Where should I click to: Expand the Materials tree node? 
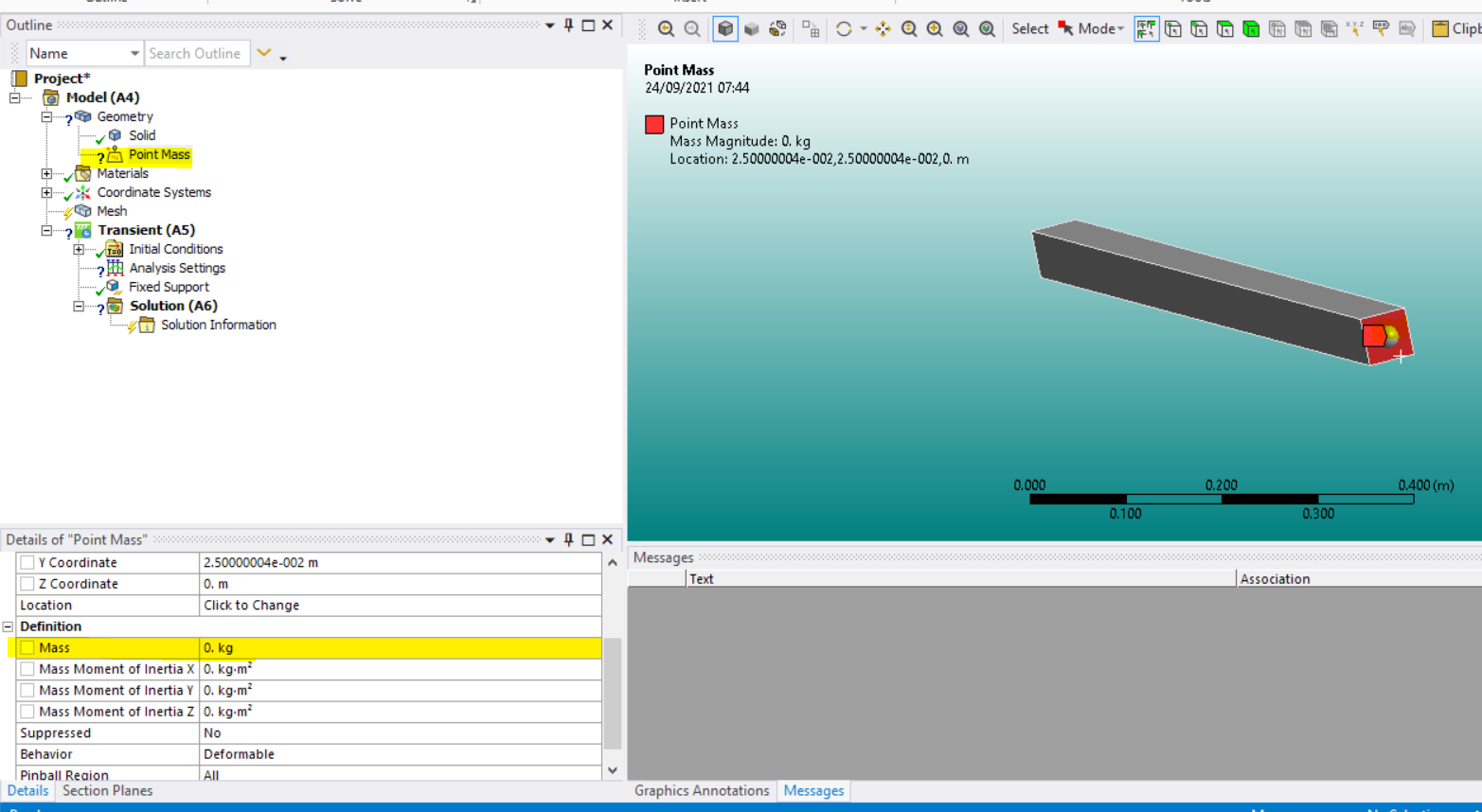pos(46,174)
